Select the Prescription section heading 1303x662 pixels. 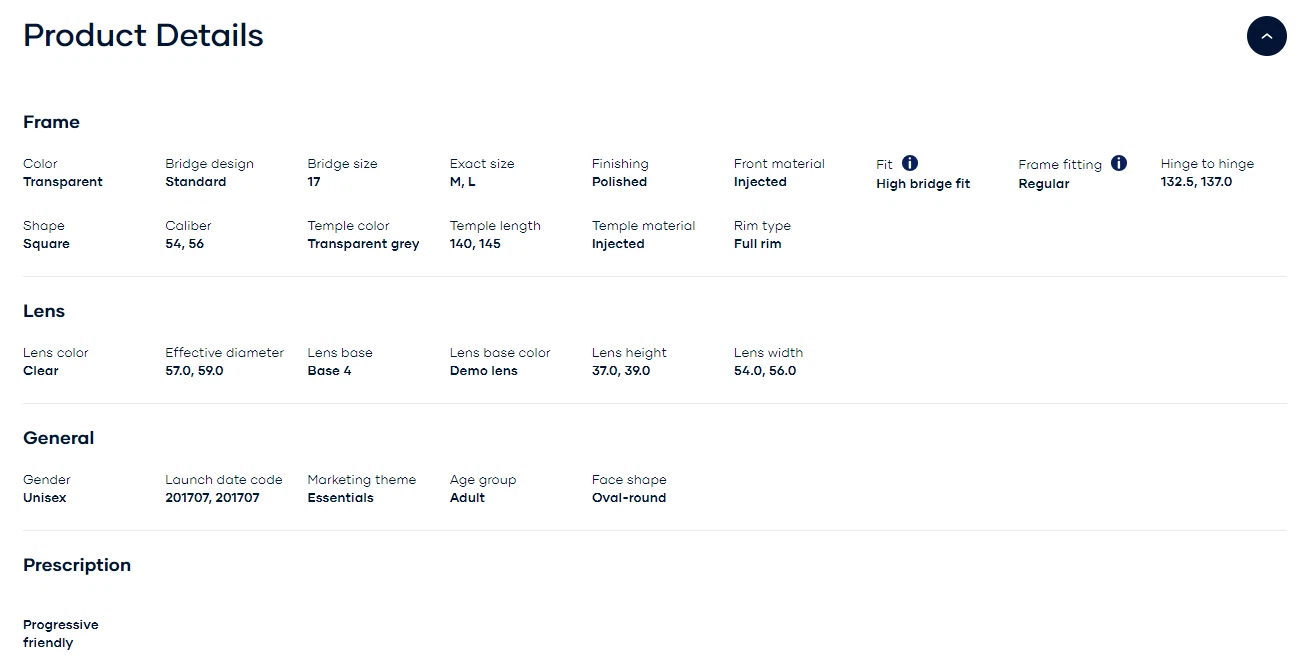(77, 565)
